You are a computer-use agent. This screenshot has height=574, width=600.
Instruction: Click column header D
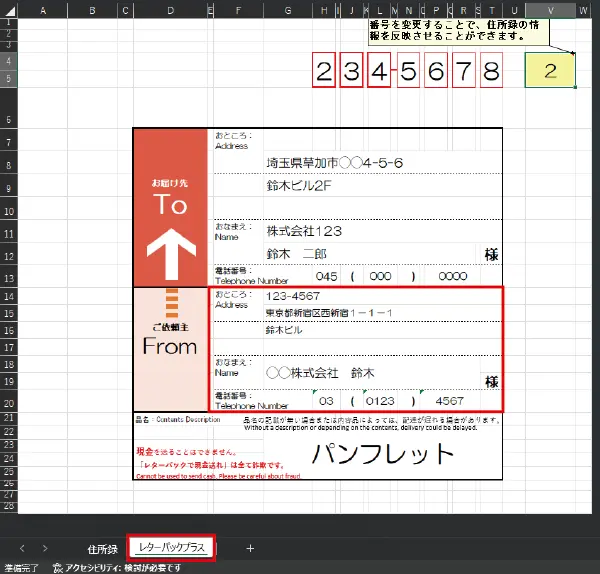tap(170, 10)
